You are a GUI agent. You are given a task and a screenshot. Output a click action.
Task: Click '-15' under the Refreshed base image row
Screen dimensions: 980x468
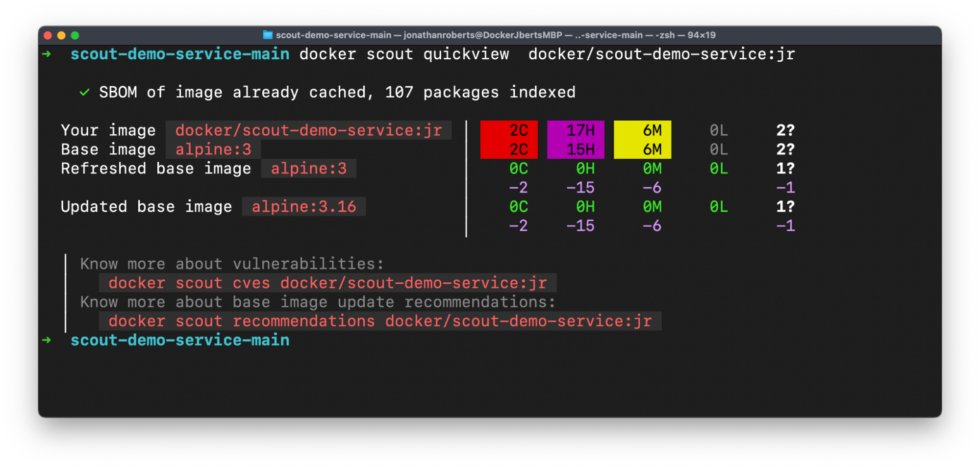(580, 188)
